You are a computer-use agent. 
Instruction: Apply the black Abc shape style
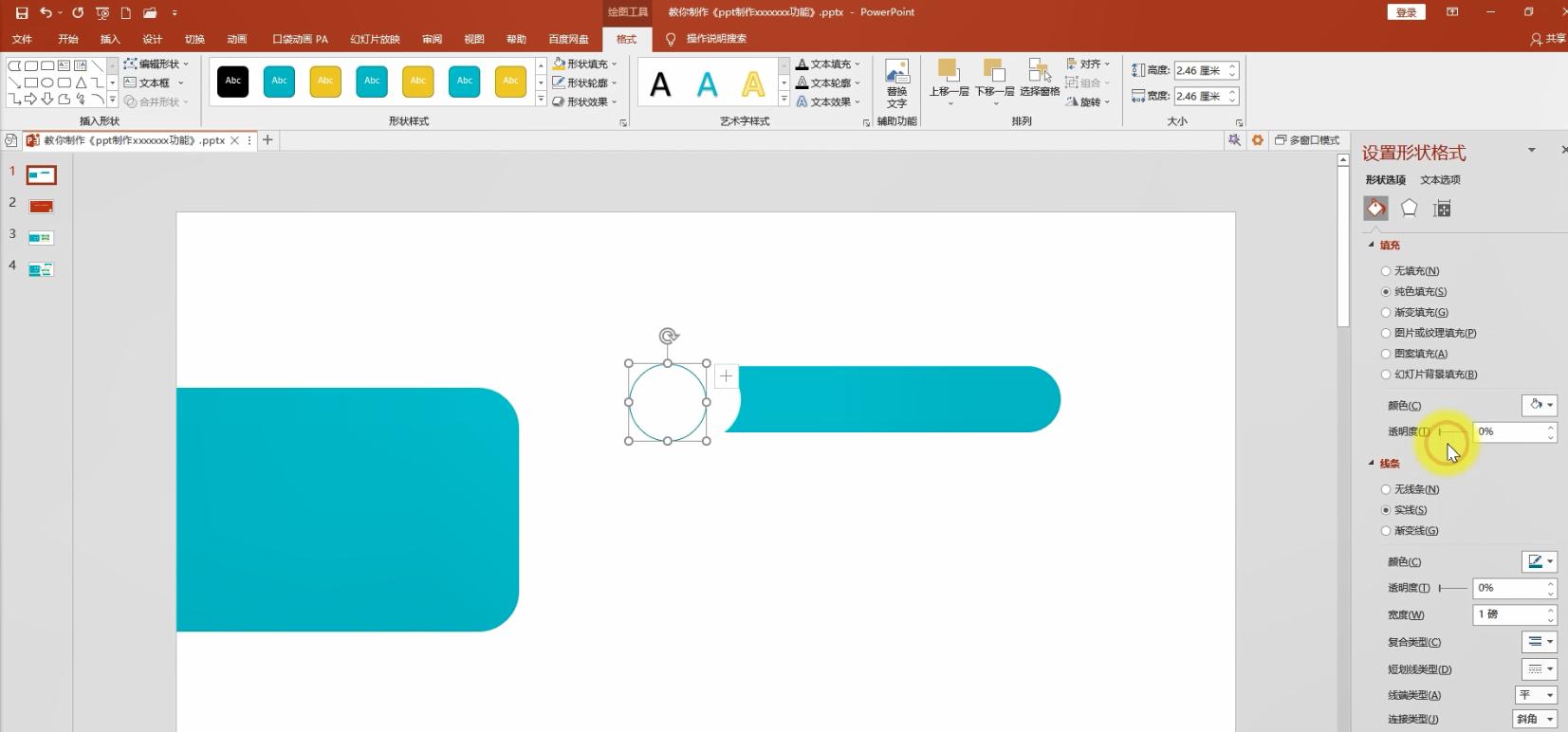coord(233,82)
